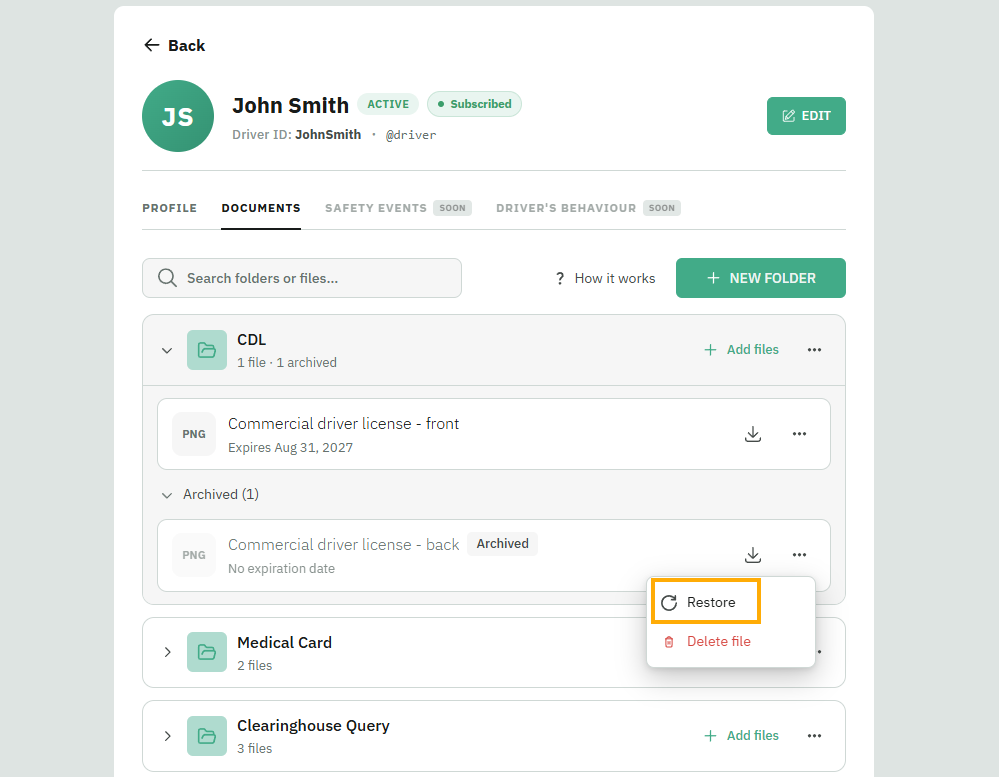Open Clearinghouse Query folder options menu
Screen dimensions: 999x777
point(814,736)
